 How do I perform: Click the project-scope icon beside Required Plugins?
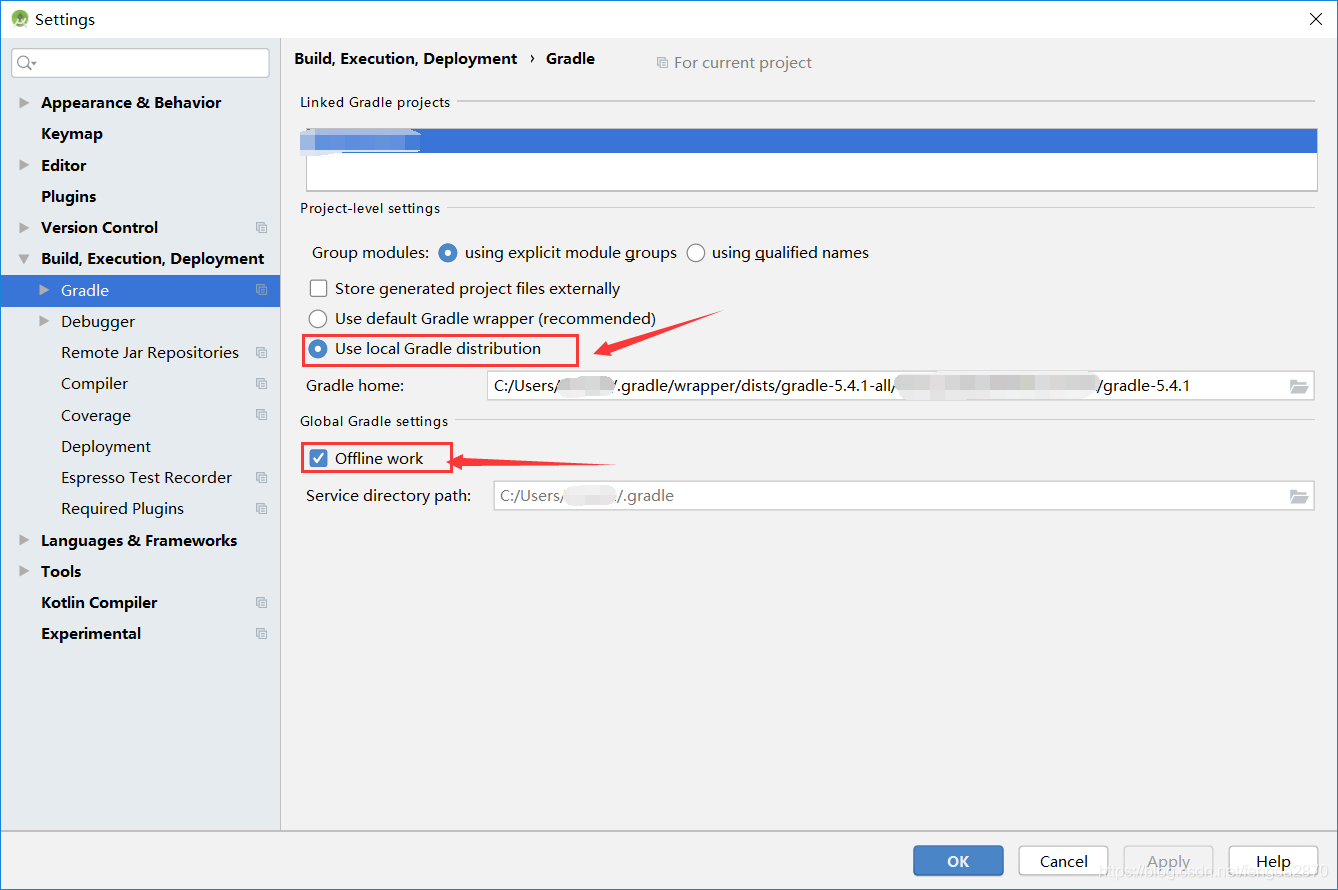[x=262, y=509]
